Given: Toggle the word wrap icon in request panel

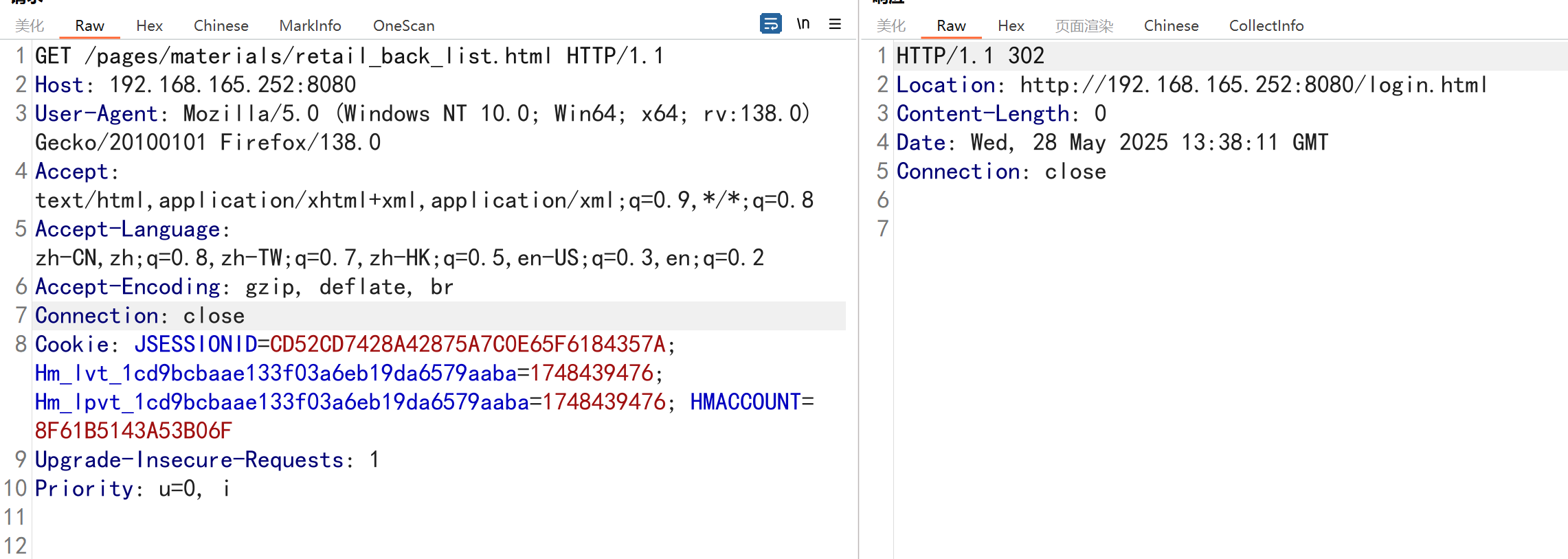Looking at the screenshot, I should (x=770, y=24).
